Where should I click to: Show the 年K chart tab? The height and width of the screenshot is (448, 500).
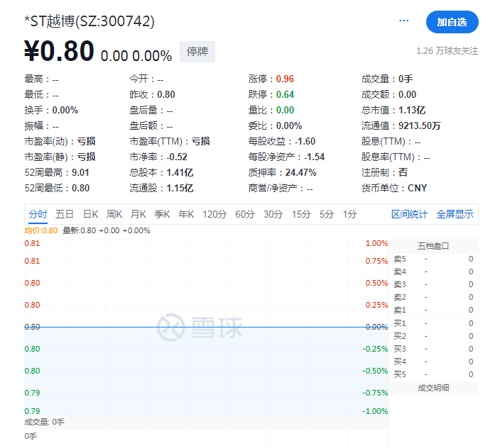[x=186, y=214]
